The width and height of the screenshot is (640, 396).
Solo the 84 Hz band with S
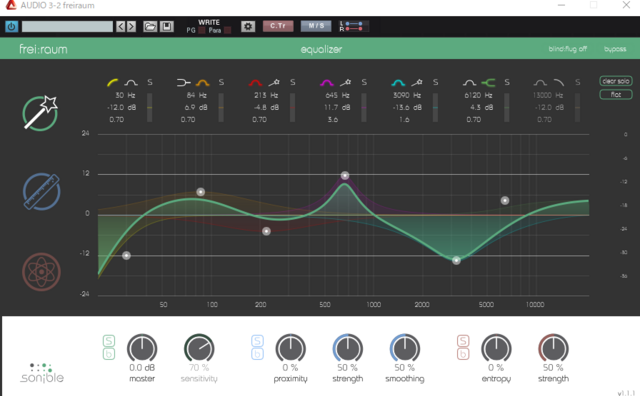(221, 82)
